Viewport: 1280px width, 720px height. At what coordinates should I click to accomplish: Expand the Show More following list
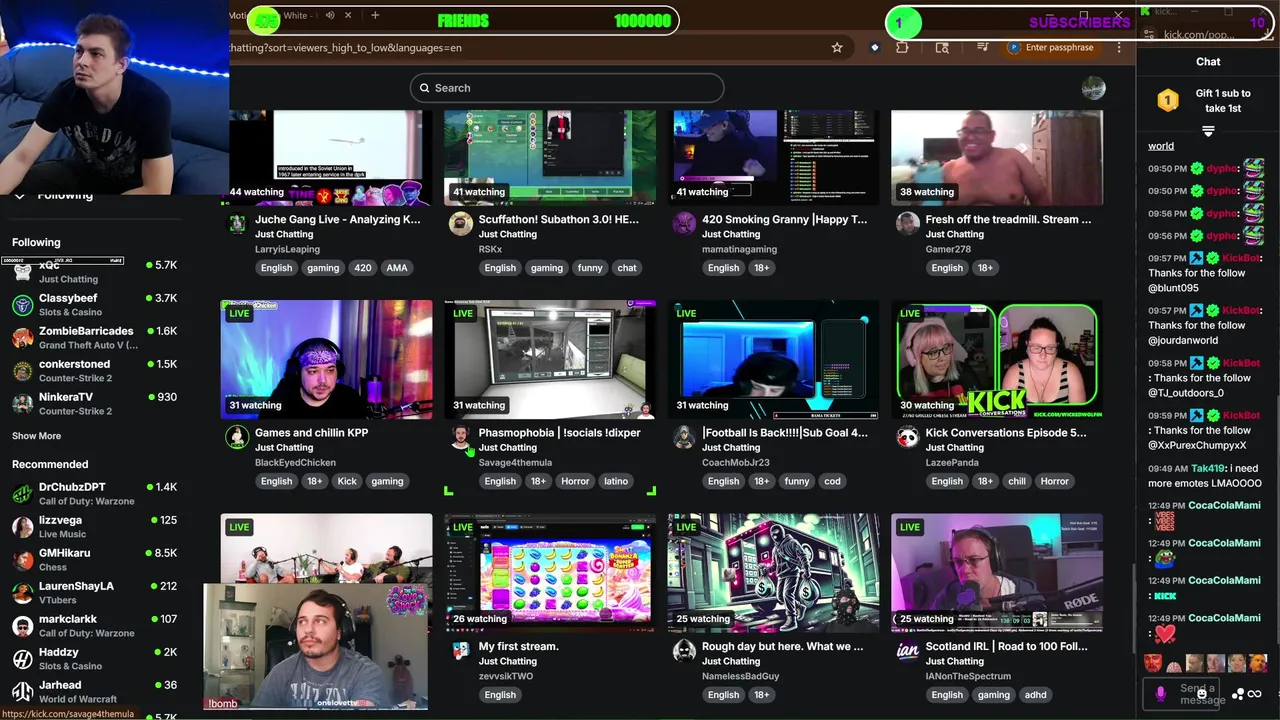[36, 436]
